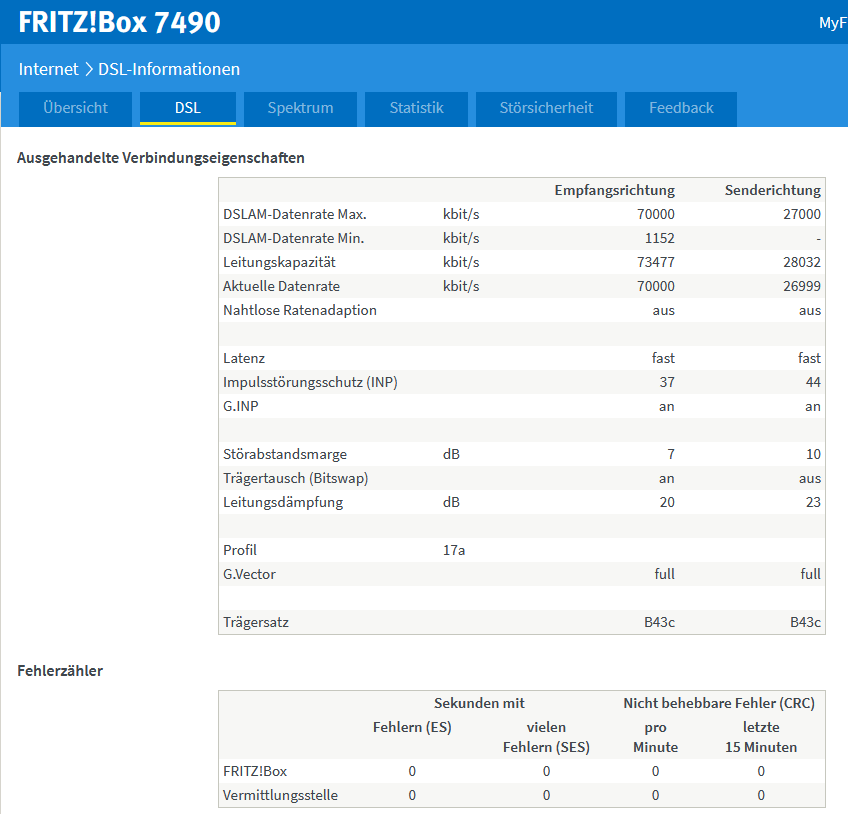
Task: Click the Störabstandsmarge row label
Action: point(284,454)
